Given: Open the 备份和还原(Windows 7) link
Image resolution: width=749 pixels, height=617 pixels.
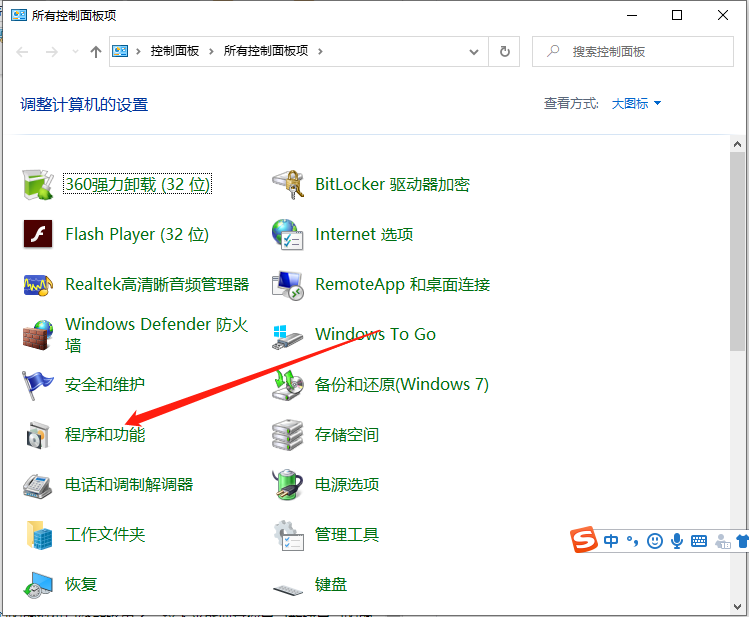Looking at the screenshot, I should tap(401, 384).
